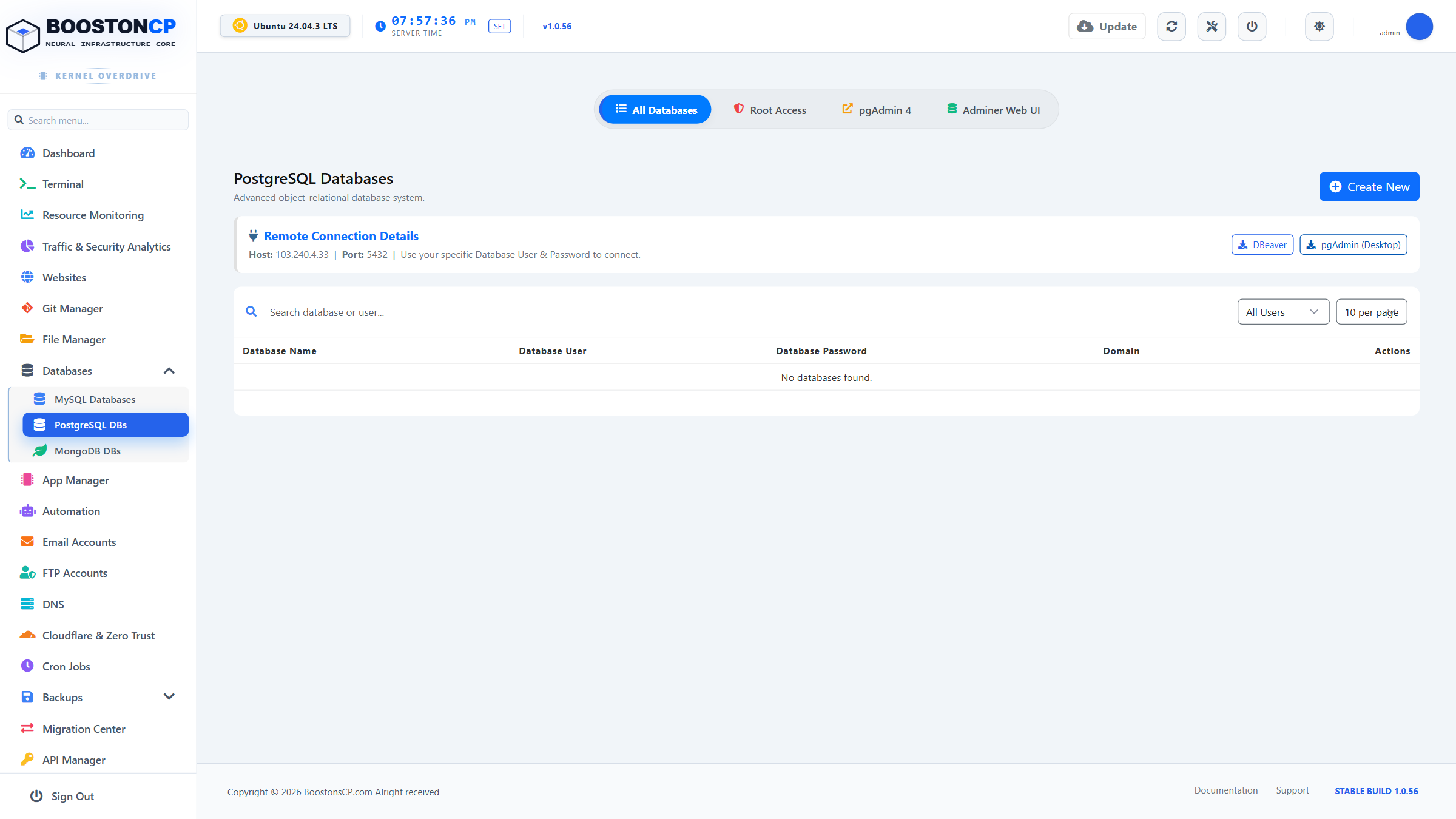Viewport: 1456px width, 819px height.
Task: Open the All Users dropdown
Action: 1283,312
